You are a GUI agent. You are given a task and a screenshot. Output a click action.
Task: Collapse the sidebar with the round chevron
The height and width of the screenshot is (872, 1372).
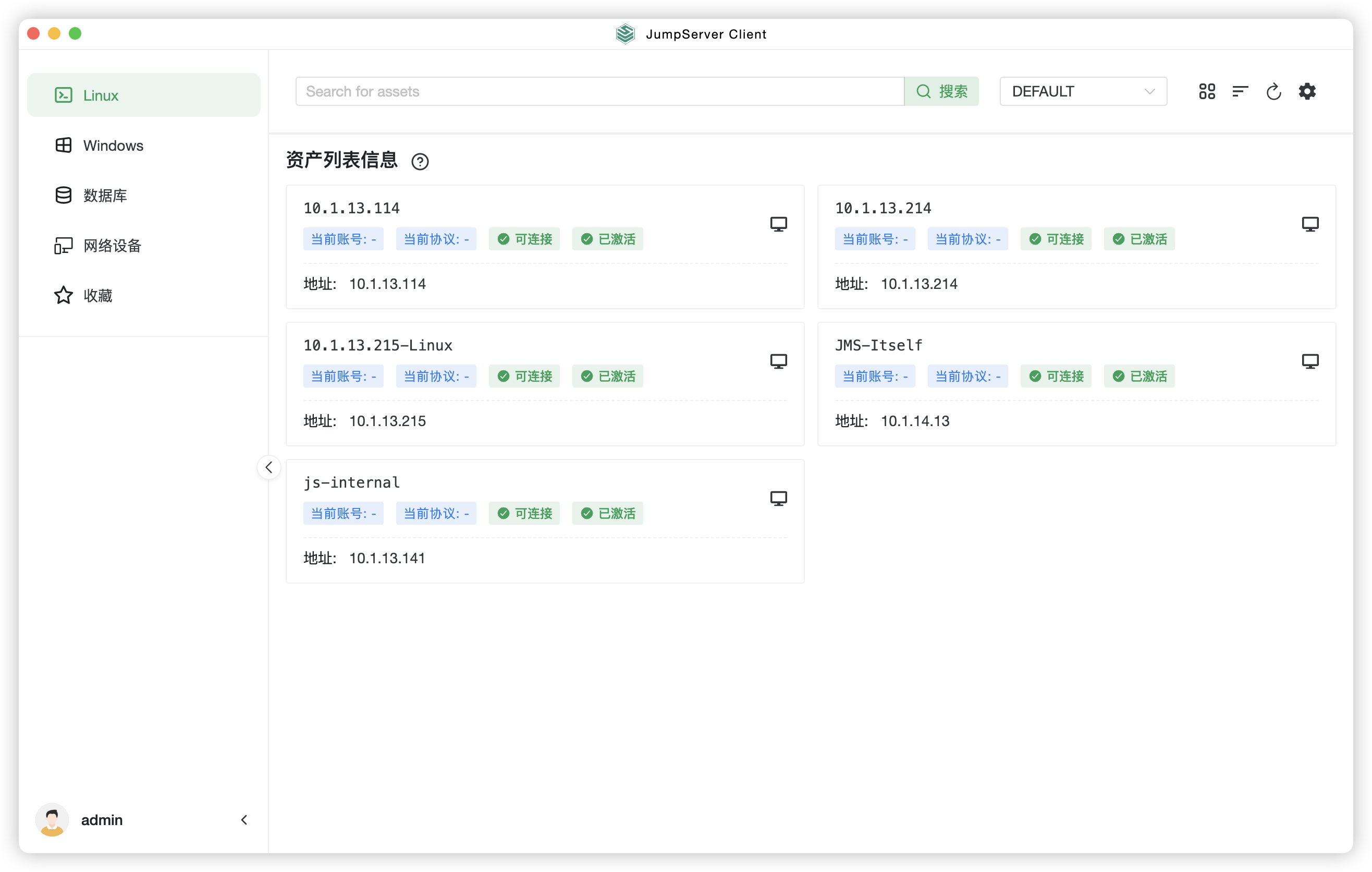(x=268, y=467)
